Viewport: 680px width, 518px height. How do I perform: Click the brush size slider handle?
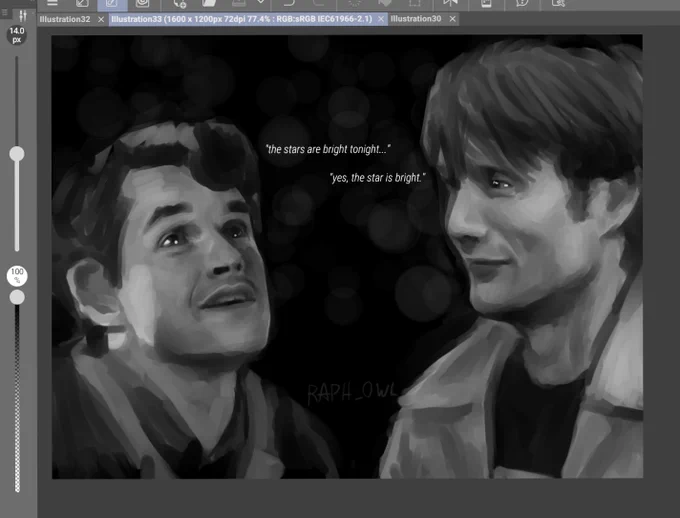[17, 154]
